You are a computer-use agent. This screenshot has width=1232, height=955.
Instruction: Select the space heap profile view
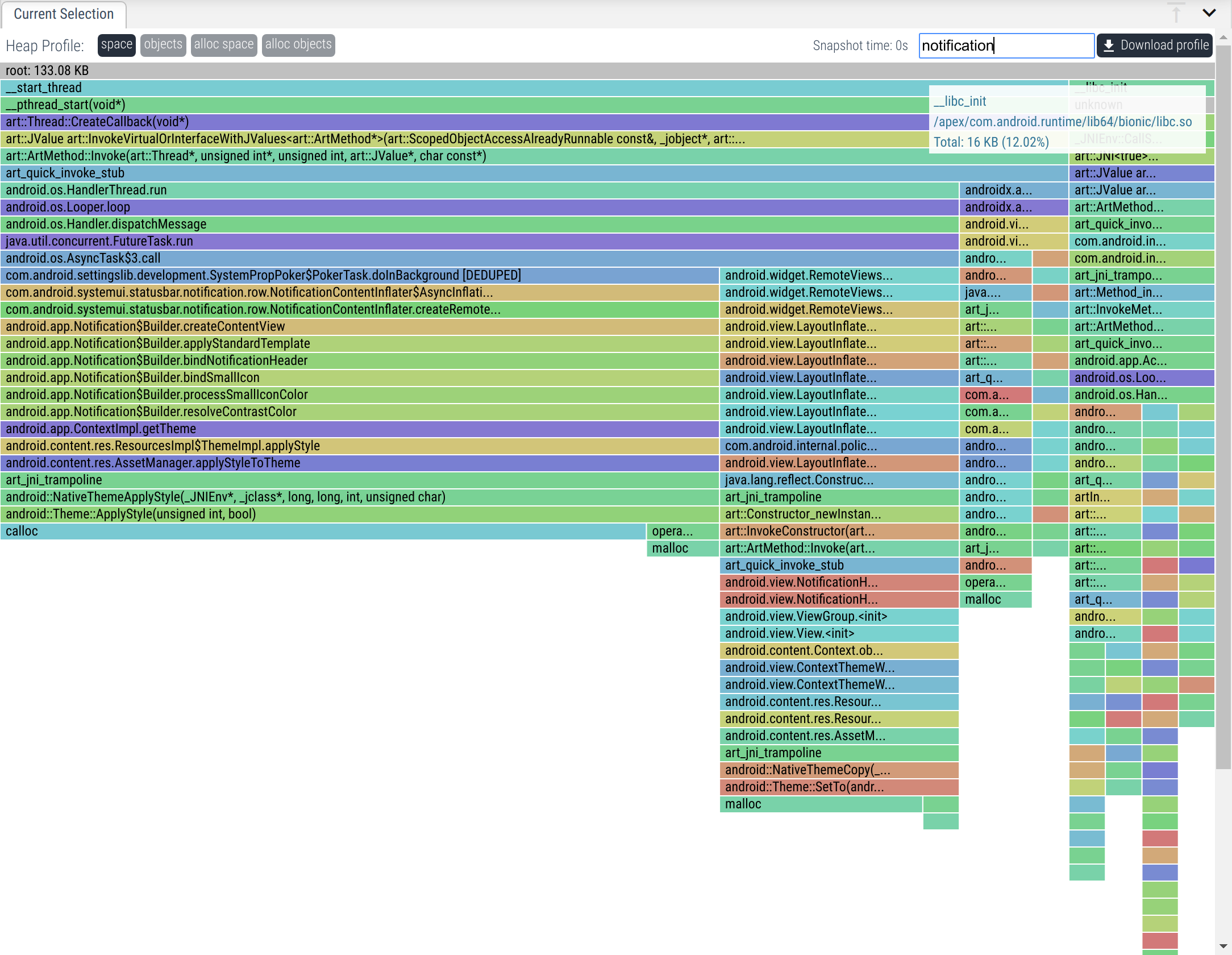tap(116, 45)
